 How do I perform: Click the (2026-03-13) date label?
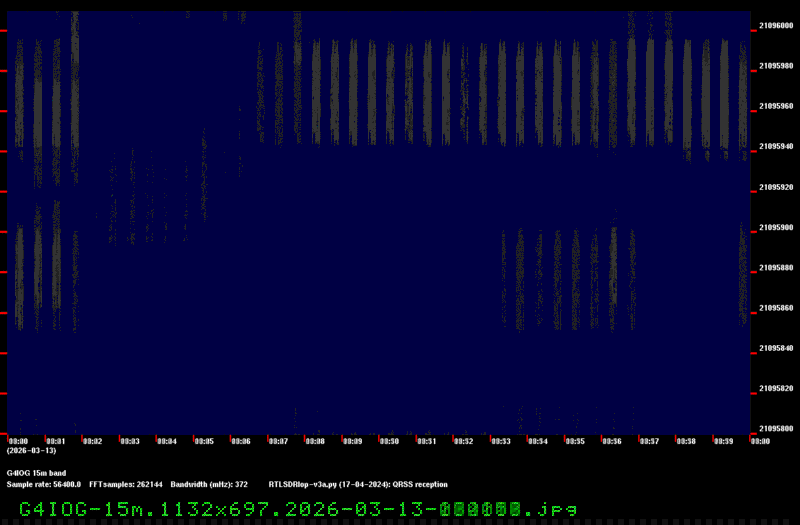[x=32, y=451]
